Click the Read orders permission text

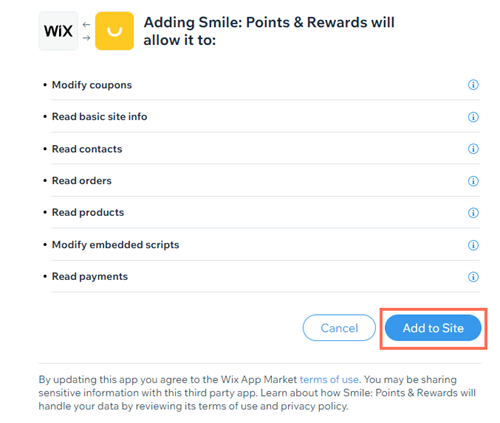coord(82,181)
